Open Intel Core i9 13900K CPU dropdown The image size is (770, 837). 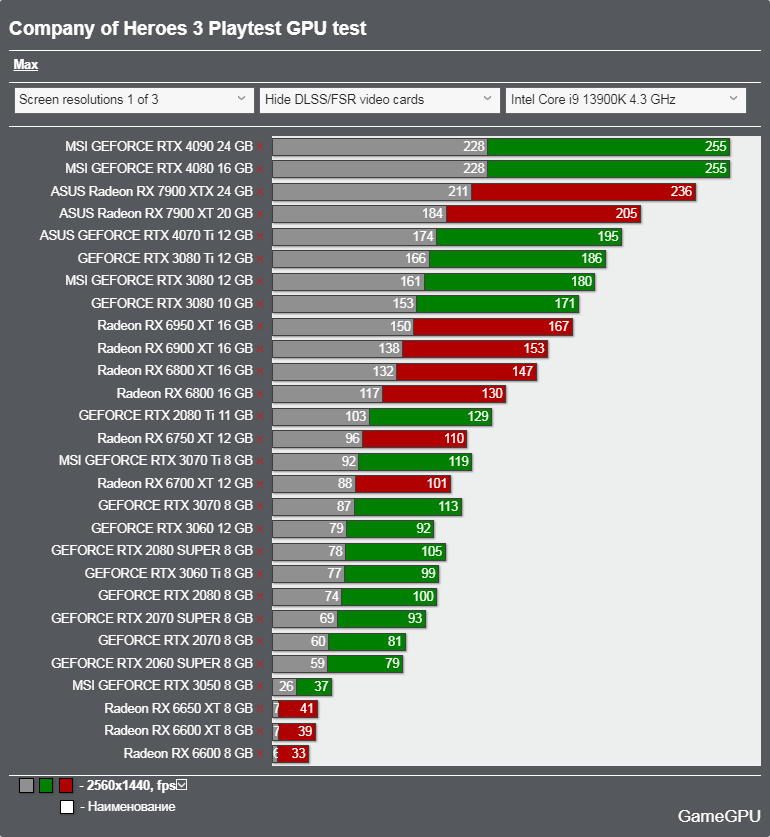point(626,100)
